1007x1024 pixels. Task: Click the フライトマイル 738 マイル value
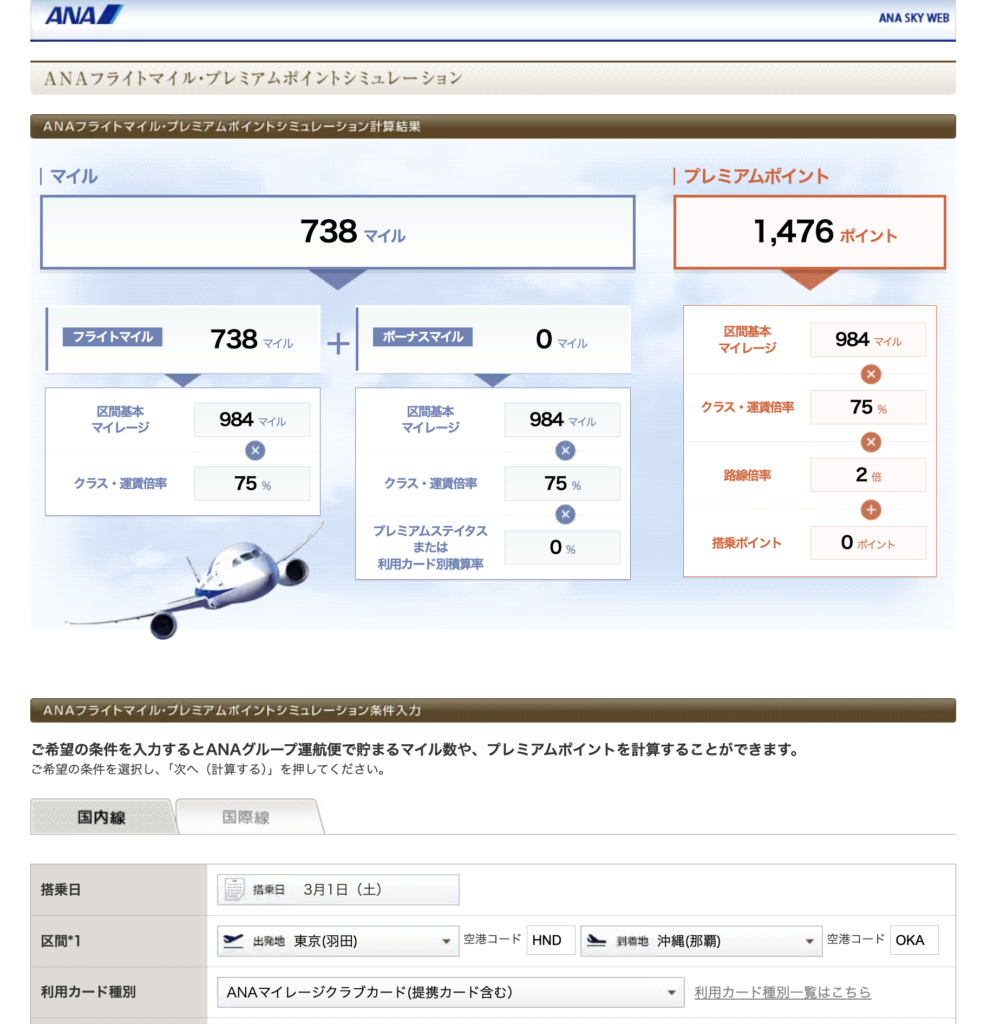click(x=251, y=340)
